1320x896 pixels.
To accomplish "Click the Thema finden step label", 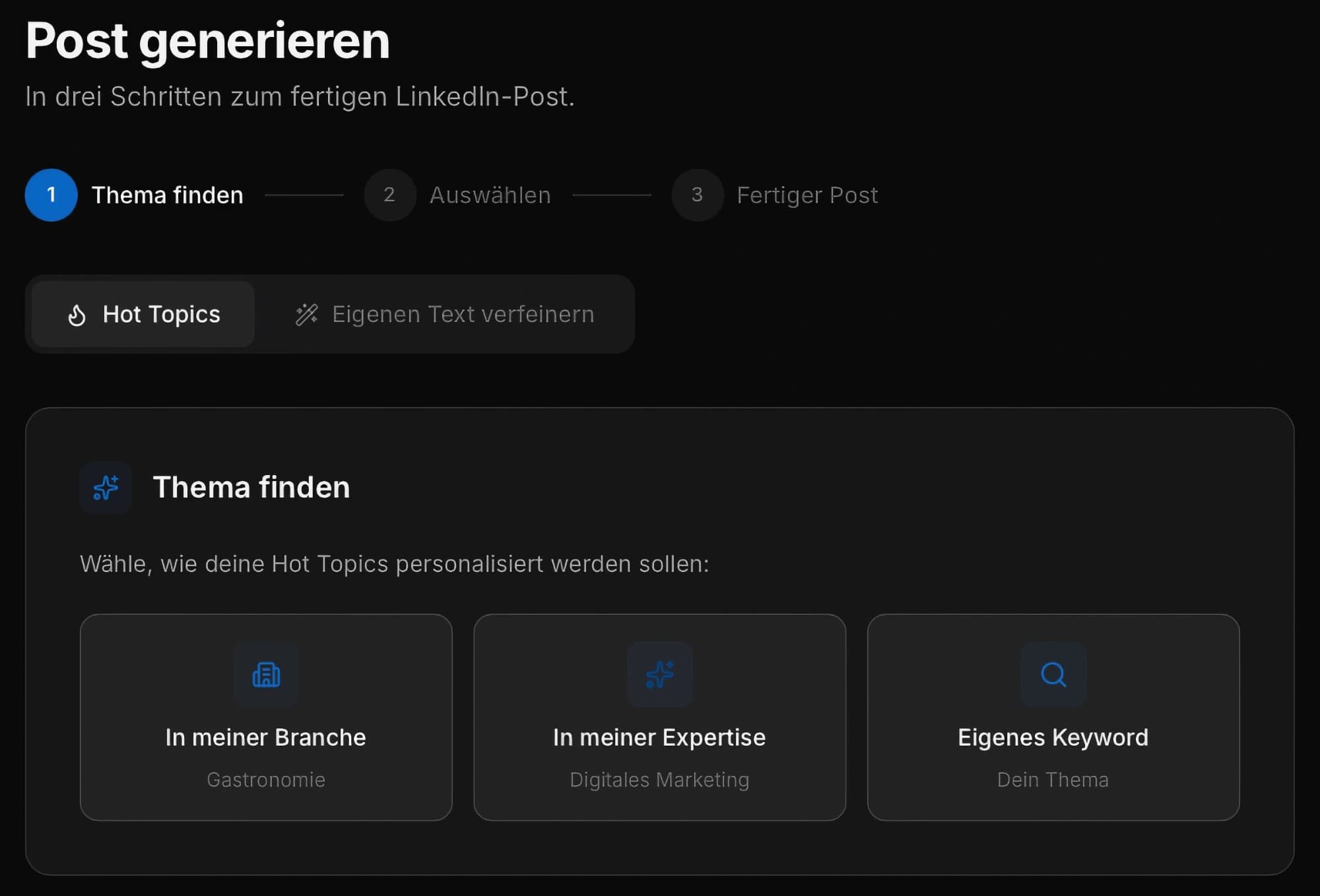I will pos(168,195).
